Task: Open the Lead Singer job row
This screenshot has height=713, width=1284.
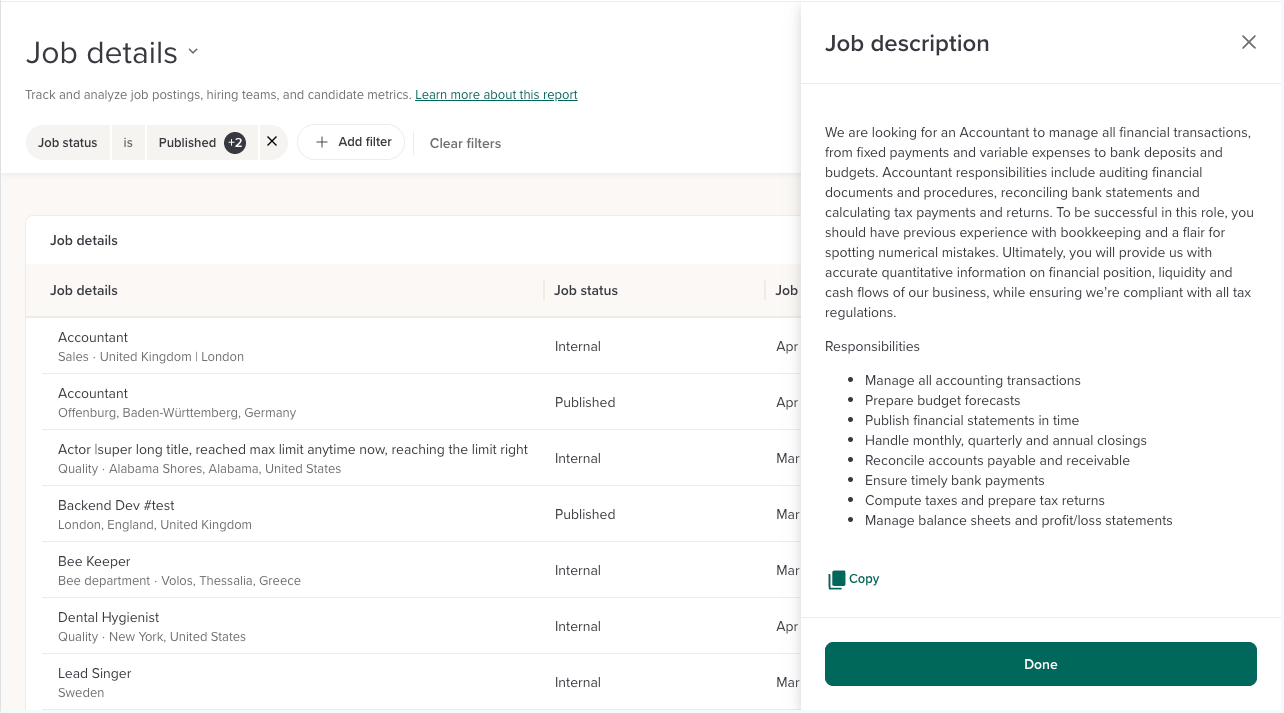Action: pos(95,674)
